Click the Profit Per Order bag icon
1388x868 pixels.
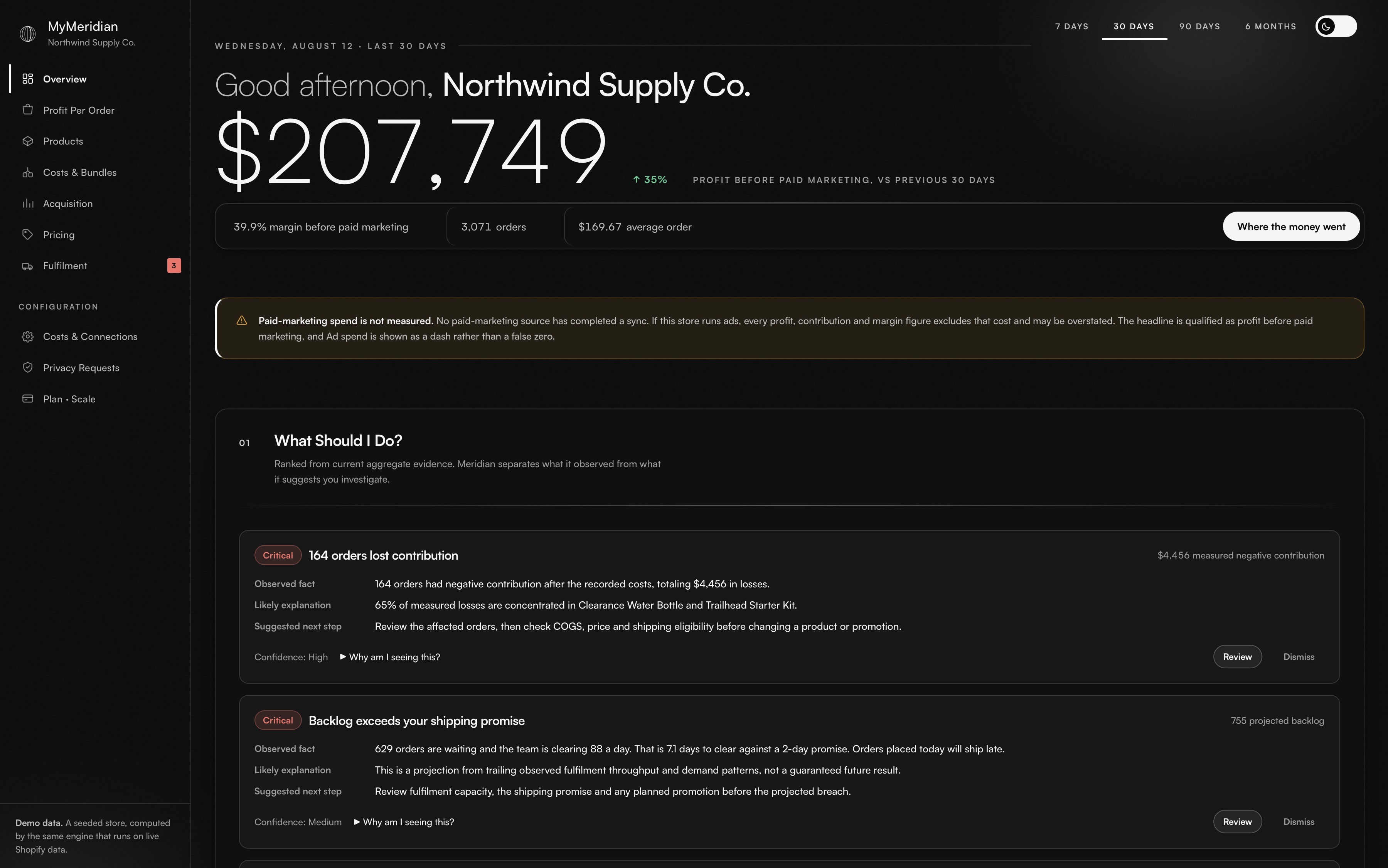point(27,109)
